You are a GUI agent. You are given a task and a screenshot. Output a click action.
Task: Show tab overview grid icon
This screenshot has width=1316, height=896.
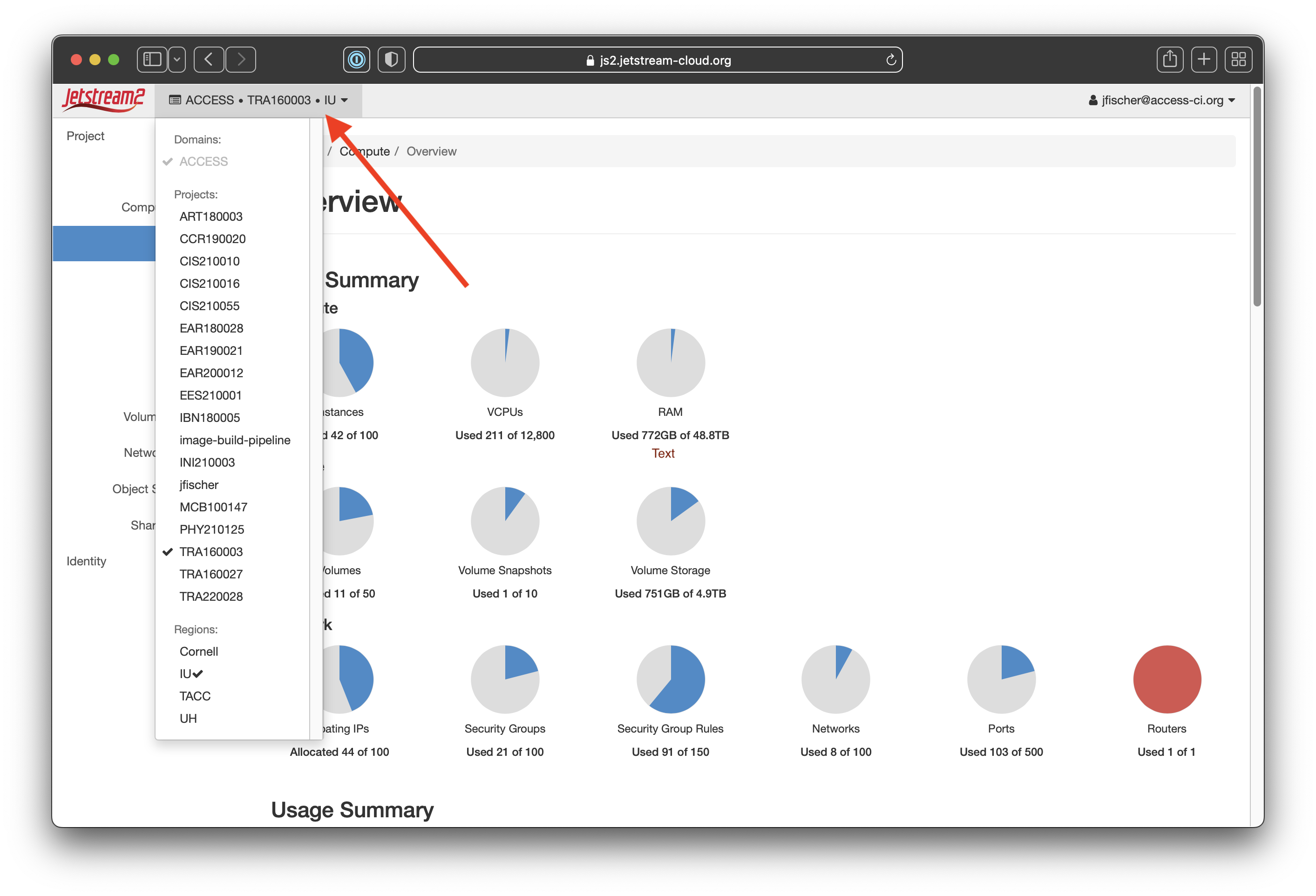pyautogui.click(x=1238, y=60)
